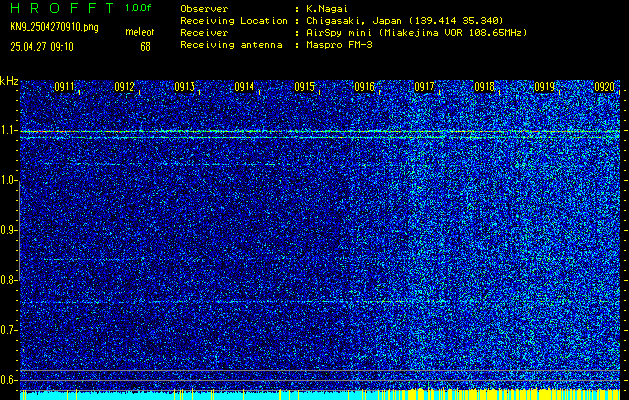Click the Receiver field label
The width and height of the screenshot is (629, 400).
(x=204, y=33)
